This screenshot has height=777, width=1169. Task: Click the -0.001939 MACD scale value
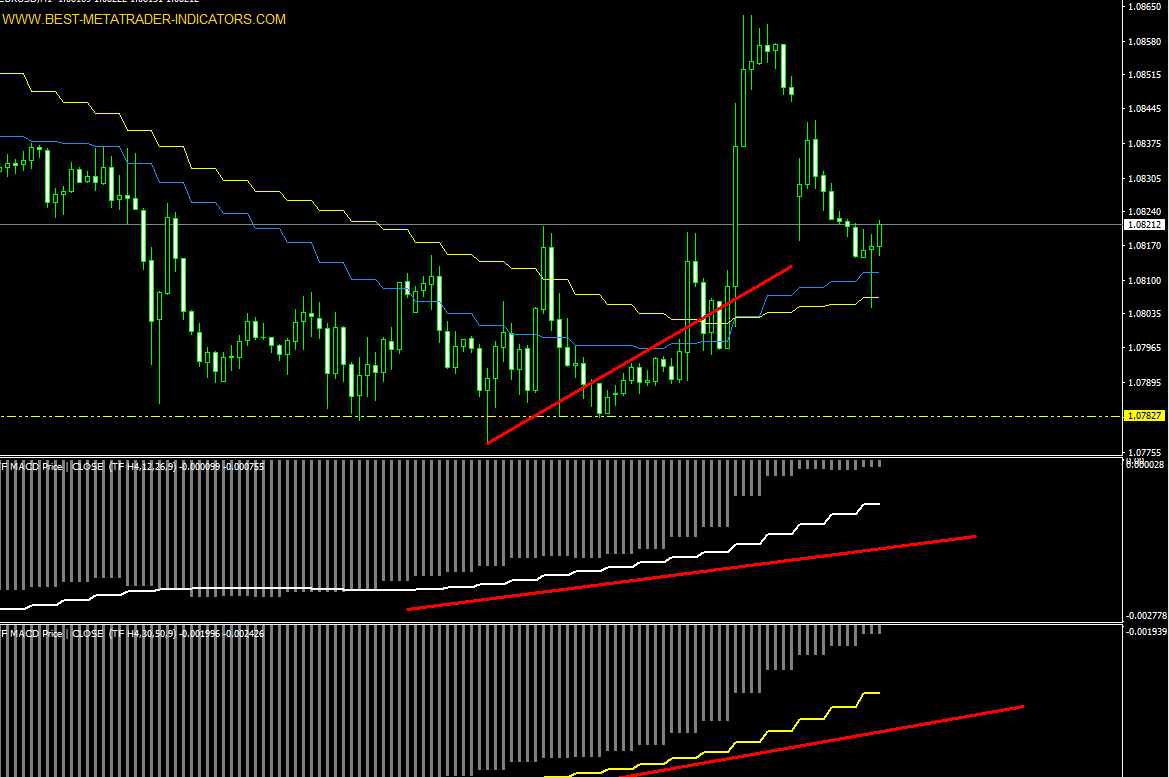[1146, 632]
